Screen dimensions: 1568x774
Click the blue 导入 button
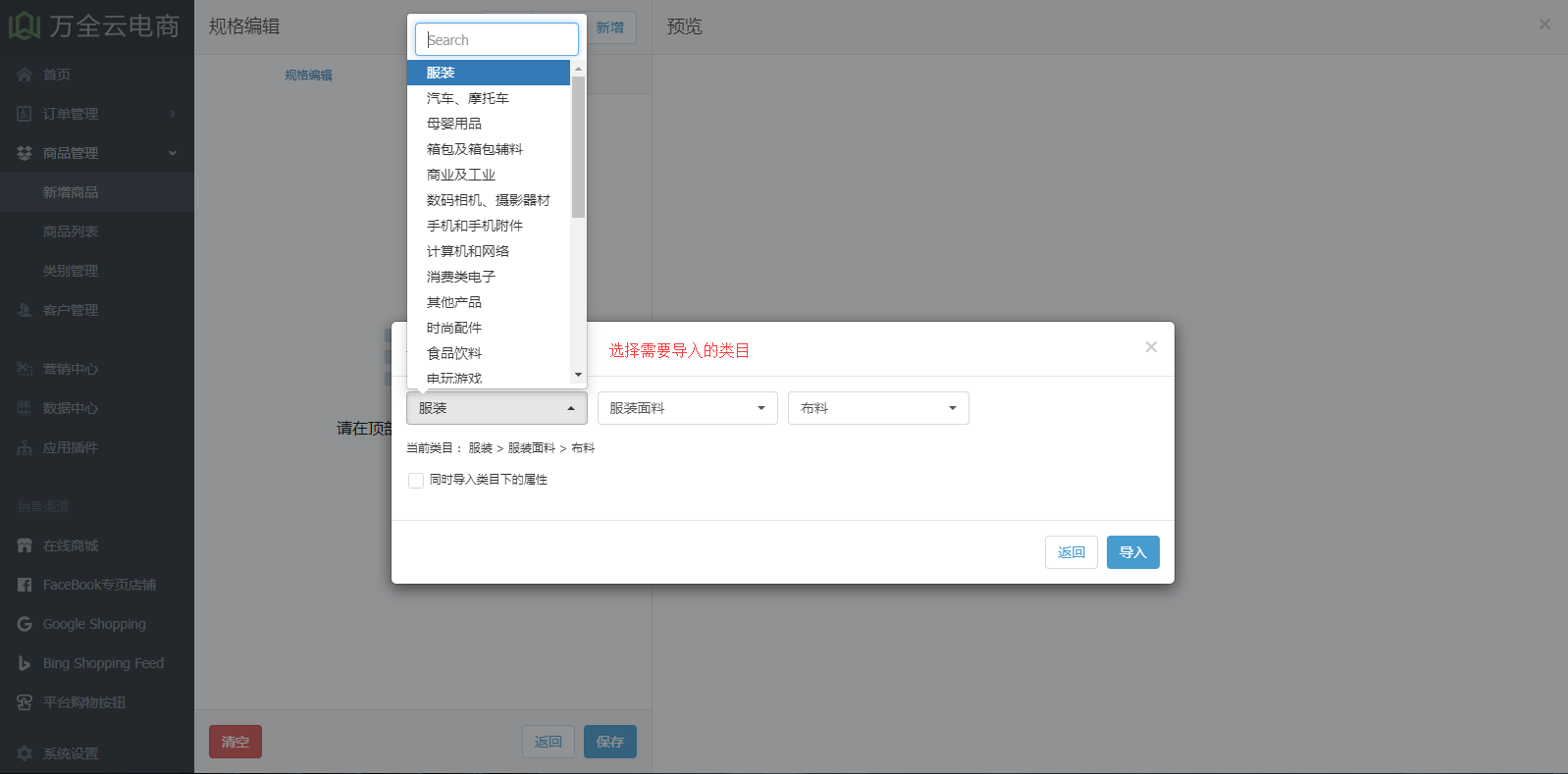coord(1132,552)
